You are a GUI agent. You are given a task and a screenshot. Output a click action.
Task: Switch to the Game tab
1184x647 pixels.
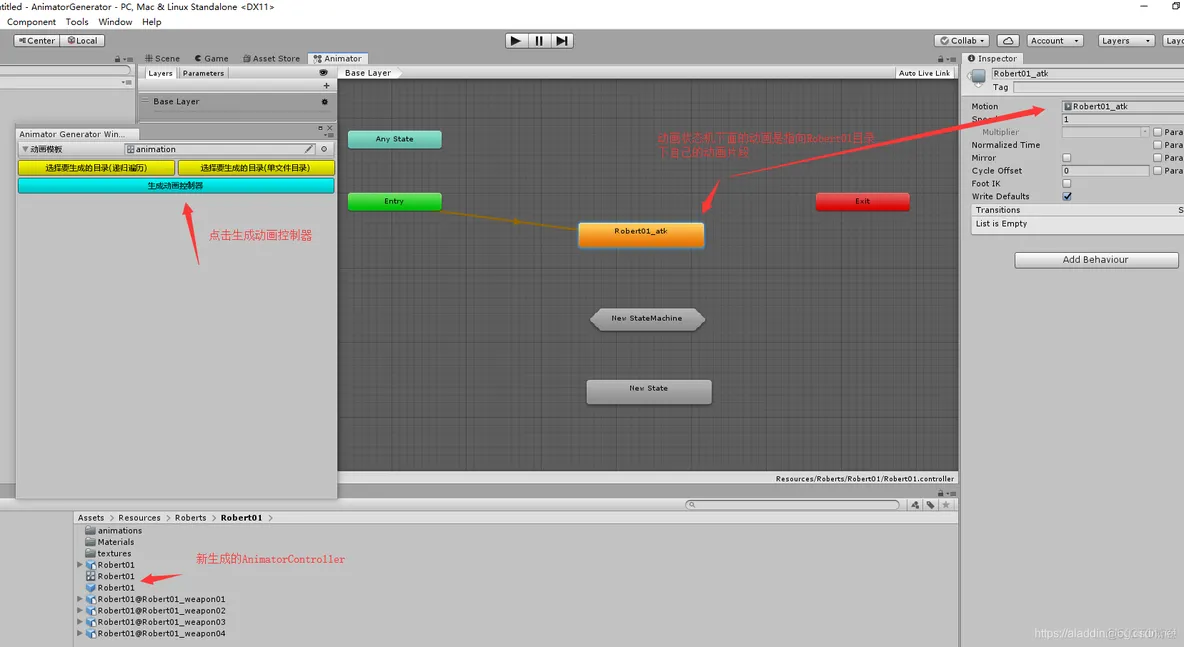211,58
